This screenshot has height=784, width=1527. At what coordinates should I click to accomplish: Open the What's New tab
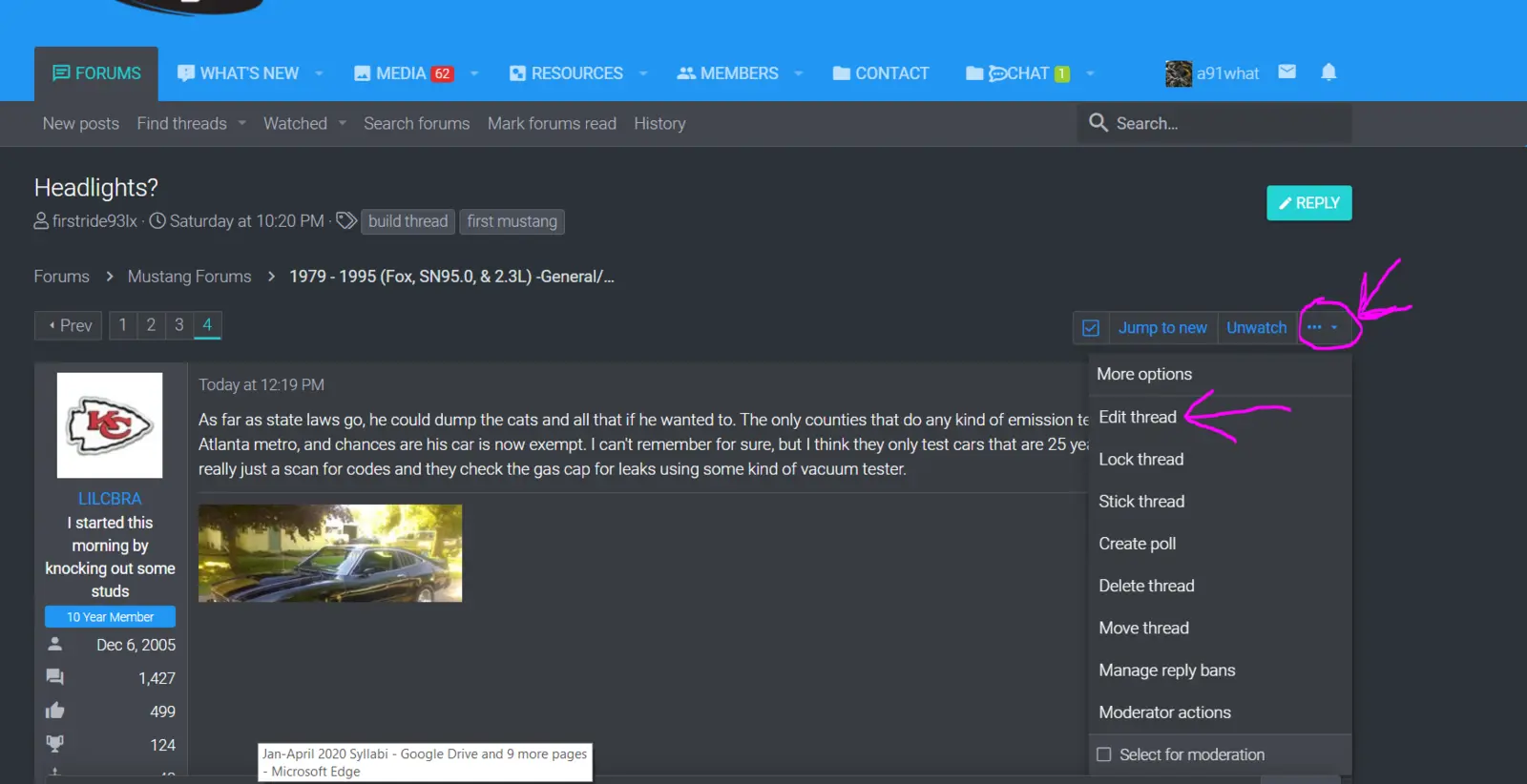(239, 73)
